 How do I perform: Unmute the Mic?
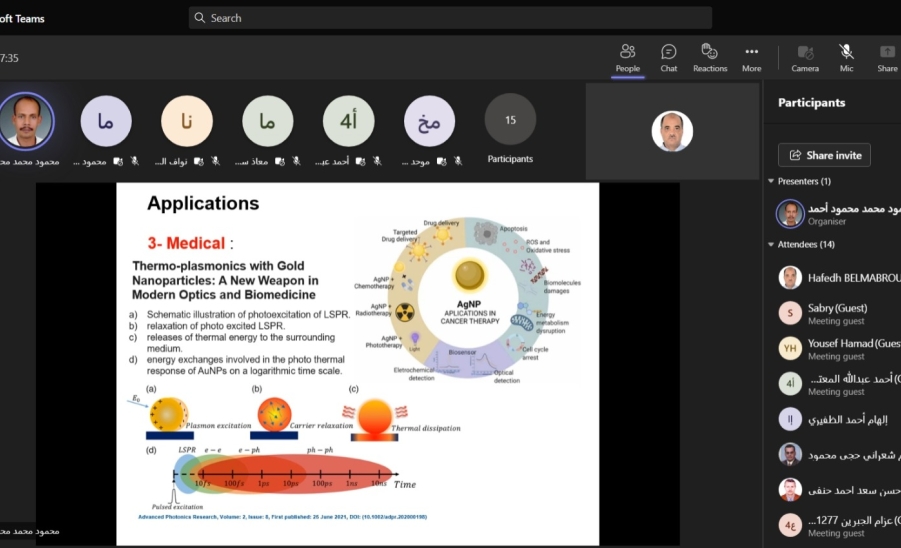846,58
